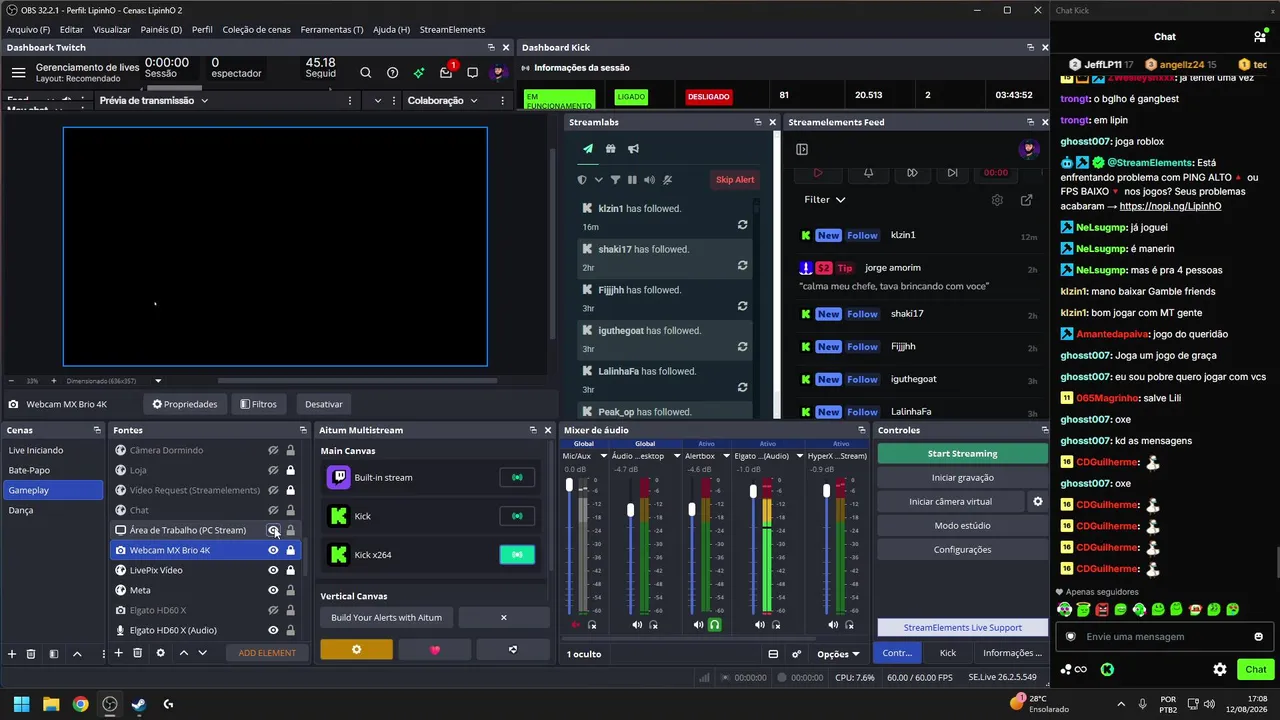The height and width of the screenshot is (720, 1280).
Task: Open Streamelements Feed settings gear
Action: click(997, 200)
